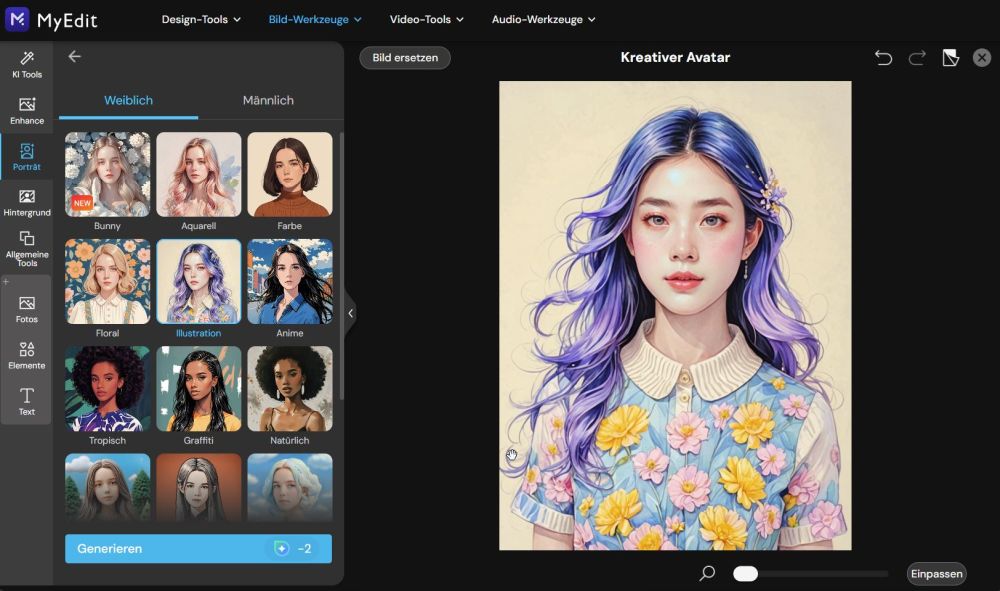Image resolution: width=1000 pixels, height=591 pixels.
Task: Open the Audio-Werkzeuge dropdown
Action: [x=543, y=19]
